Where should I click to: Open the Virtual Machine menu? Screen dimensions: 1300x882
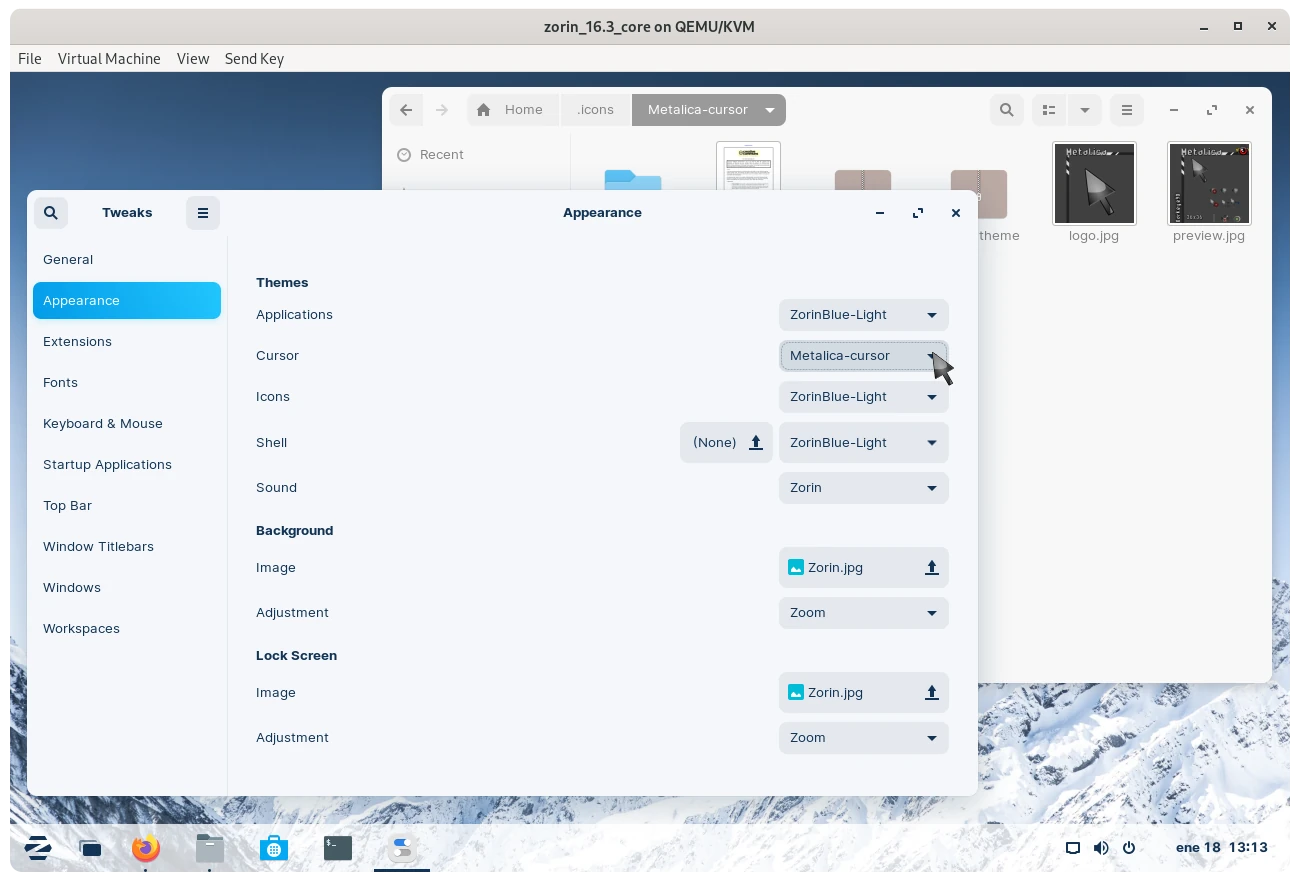pos(109,59)
